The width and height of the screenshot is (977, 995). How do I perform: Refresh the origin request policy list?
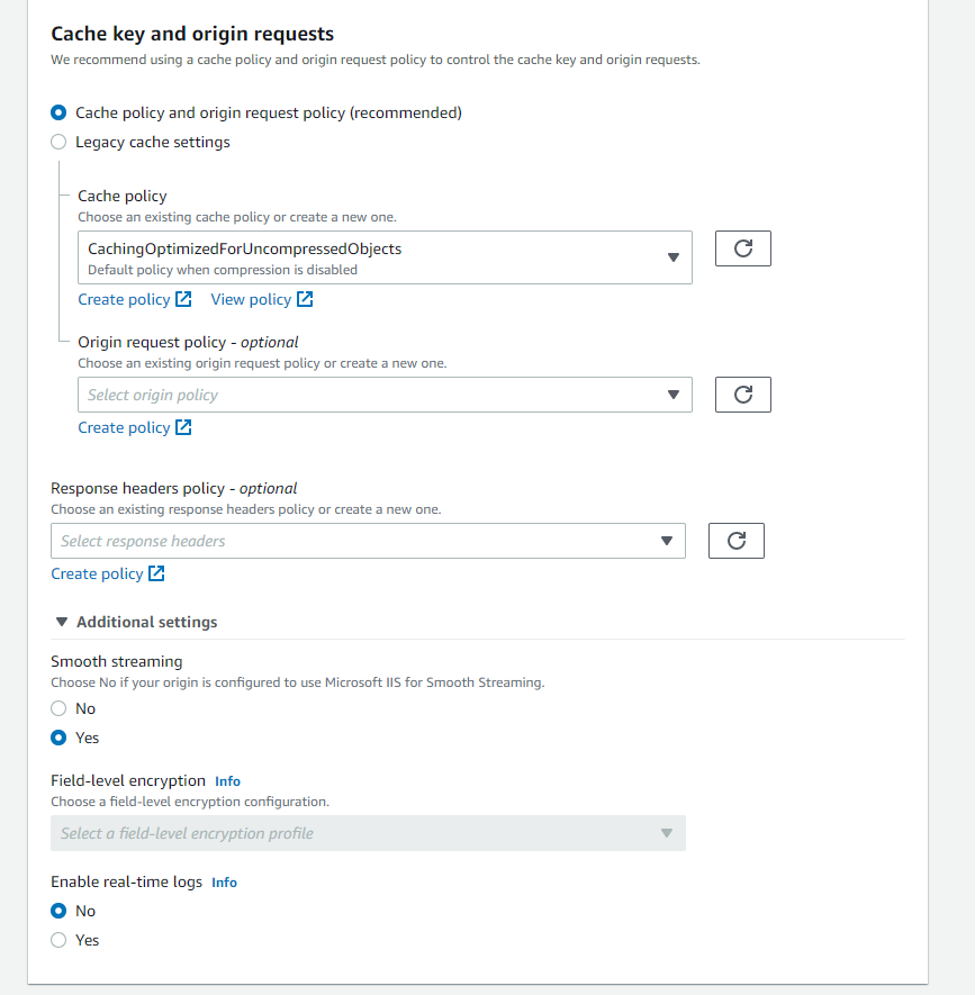coord(742,394)
